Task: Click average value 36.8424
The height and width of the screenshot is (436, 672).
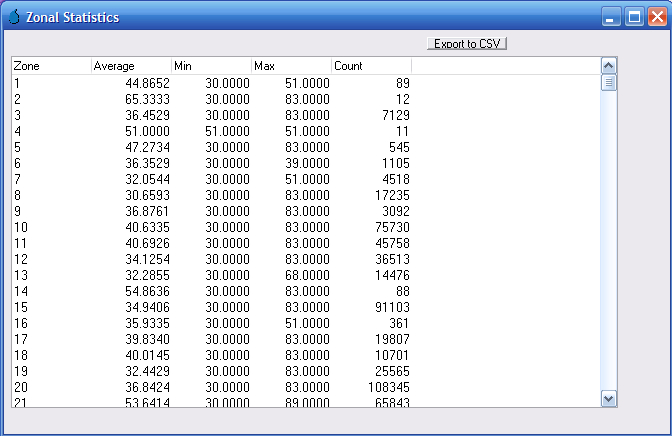Action: click(x=147, y=388)
